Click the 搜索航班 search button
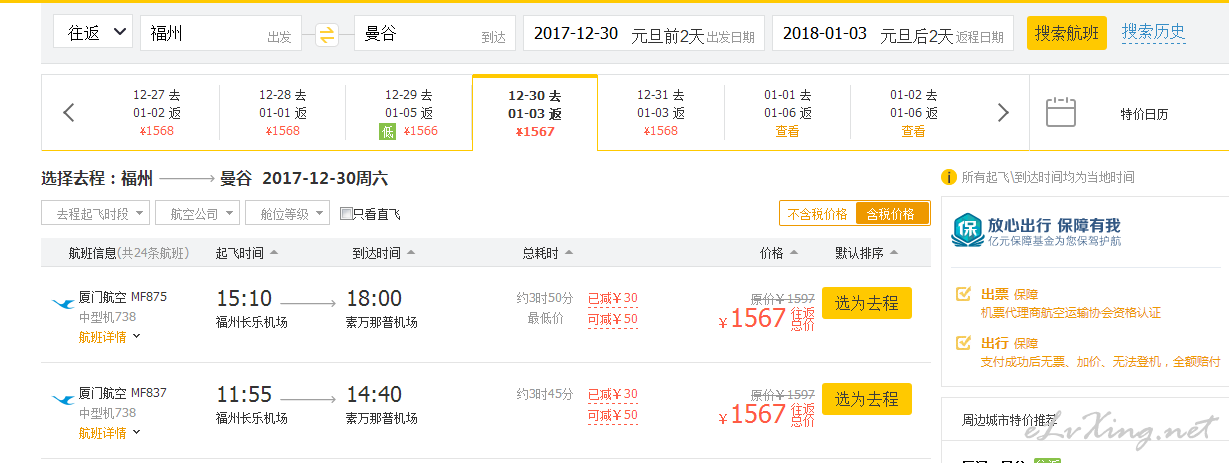Image resolution: width=1229 pixels, height=463 pixels. 1066,33
